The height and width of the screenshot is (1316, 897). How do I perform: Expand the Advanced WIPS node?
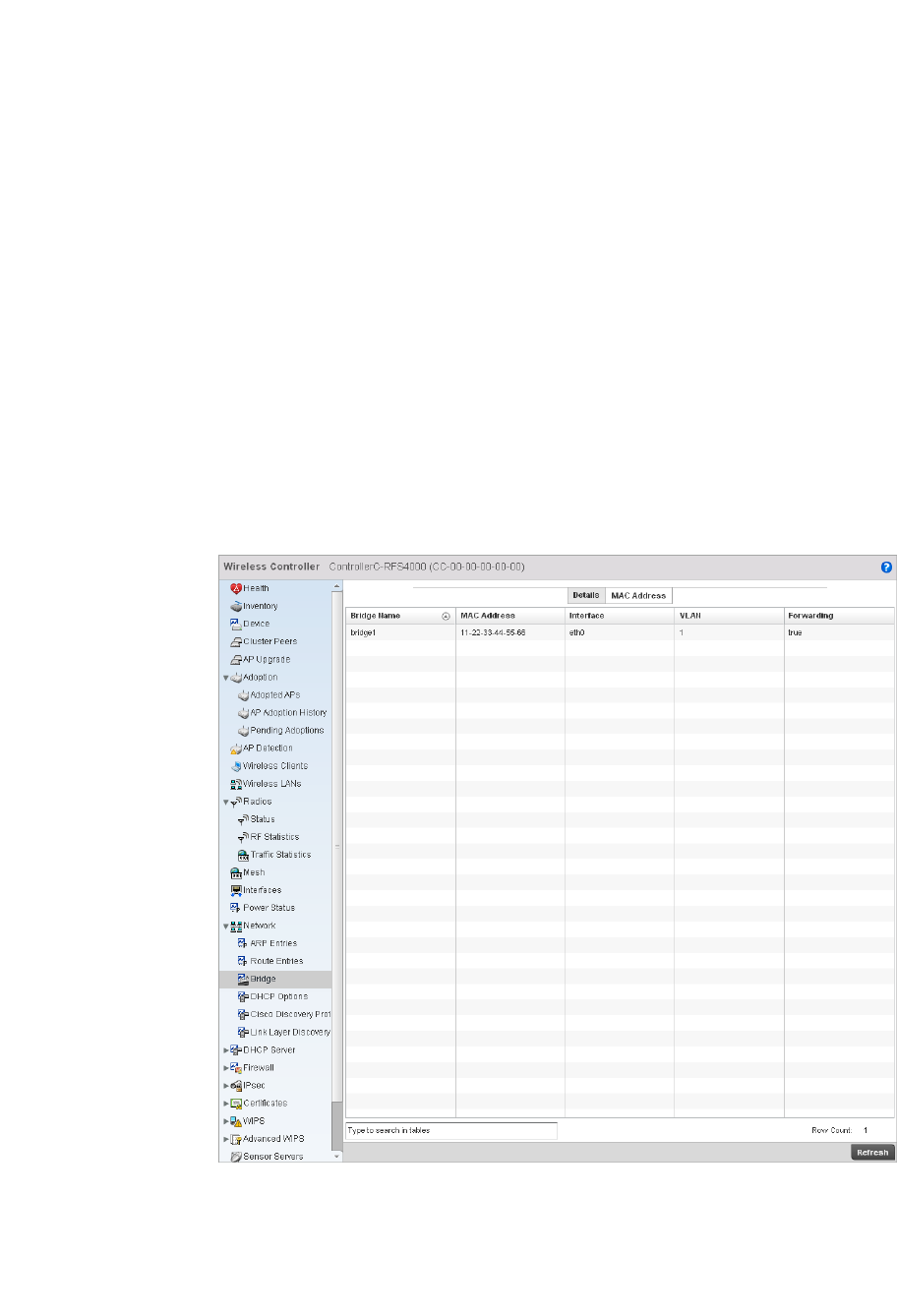225,1139
